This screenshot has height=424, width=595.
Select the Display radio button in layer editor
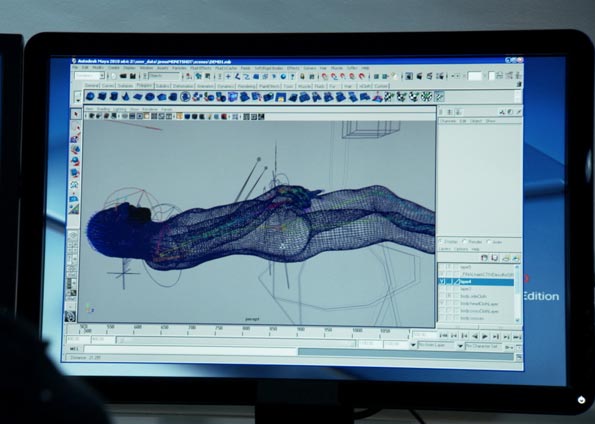tap(441, 241)
